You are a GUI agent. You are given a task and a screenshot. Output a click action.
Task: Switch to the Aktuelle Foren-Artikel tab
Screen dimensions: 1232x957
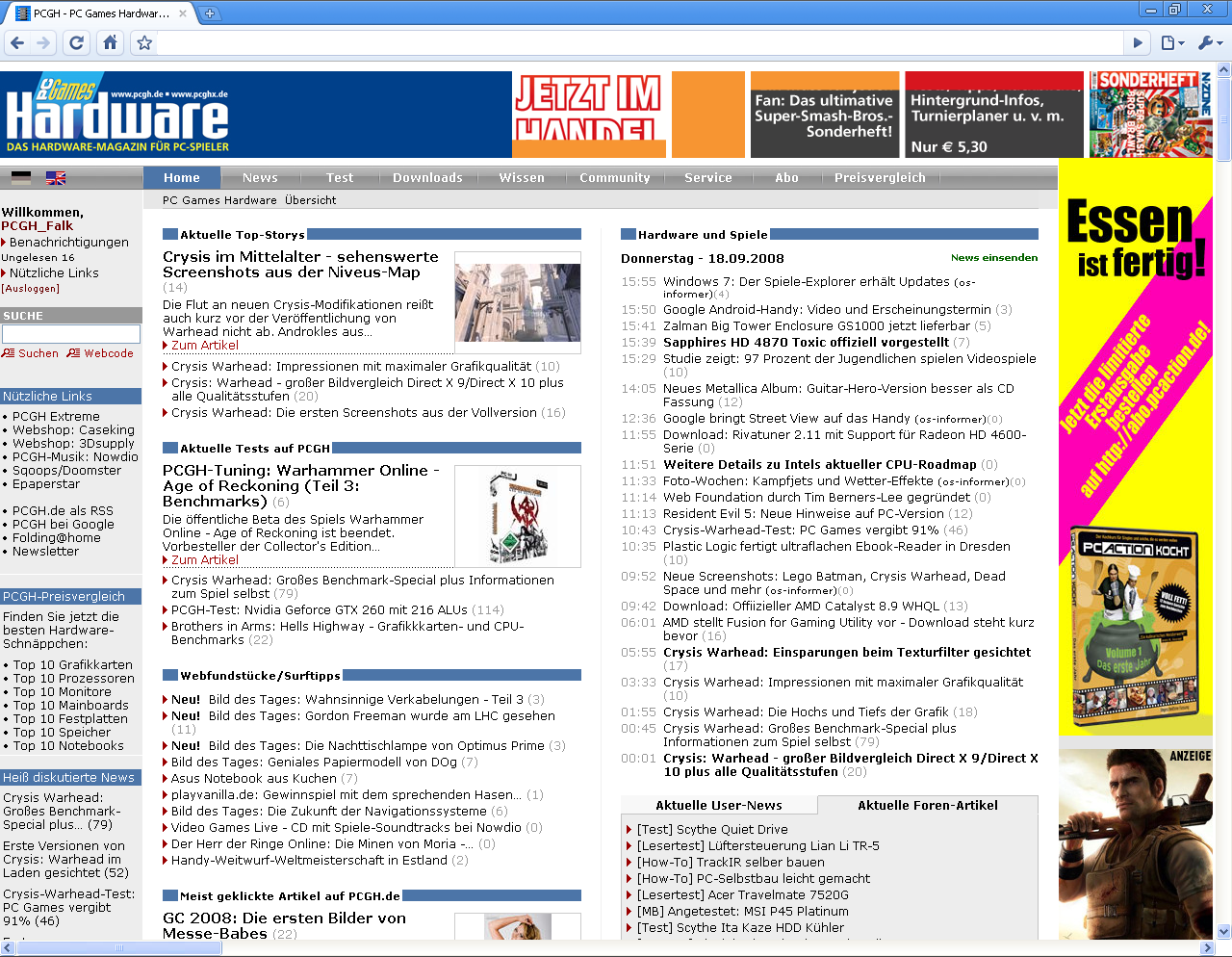coord(928,806)
